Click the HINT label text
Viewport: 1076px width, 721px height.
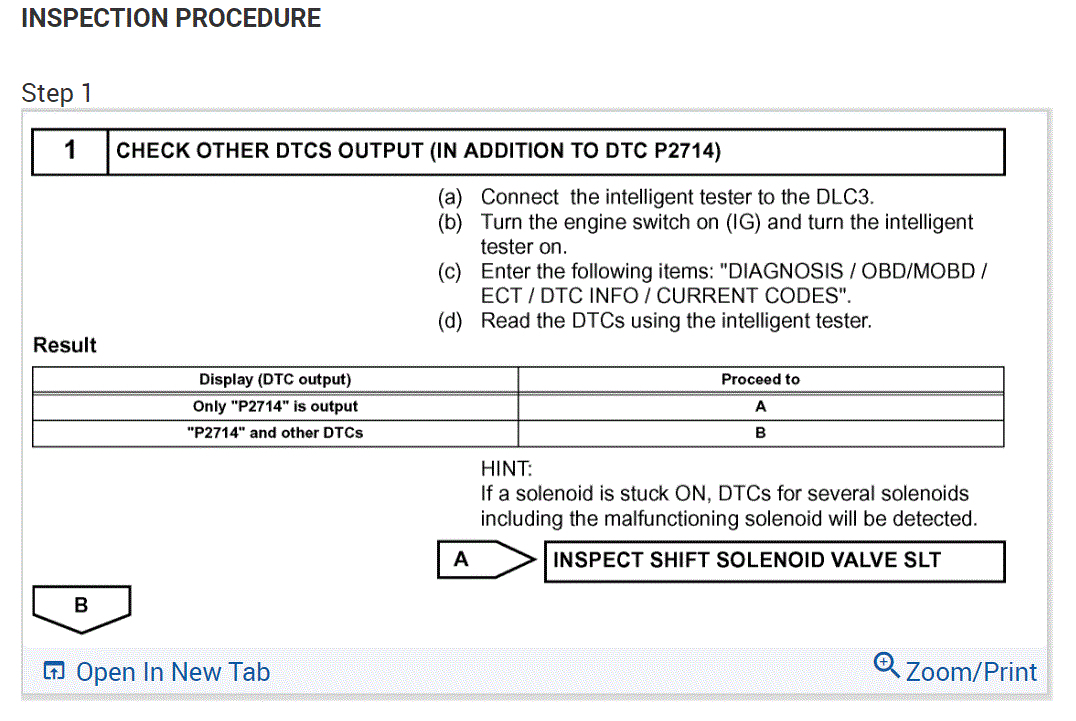click(x=507, y=467)
